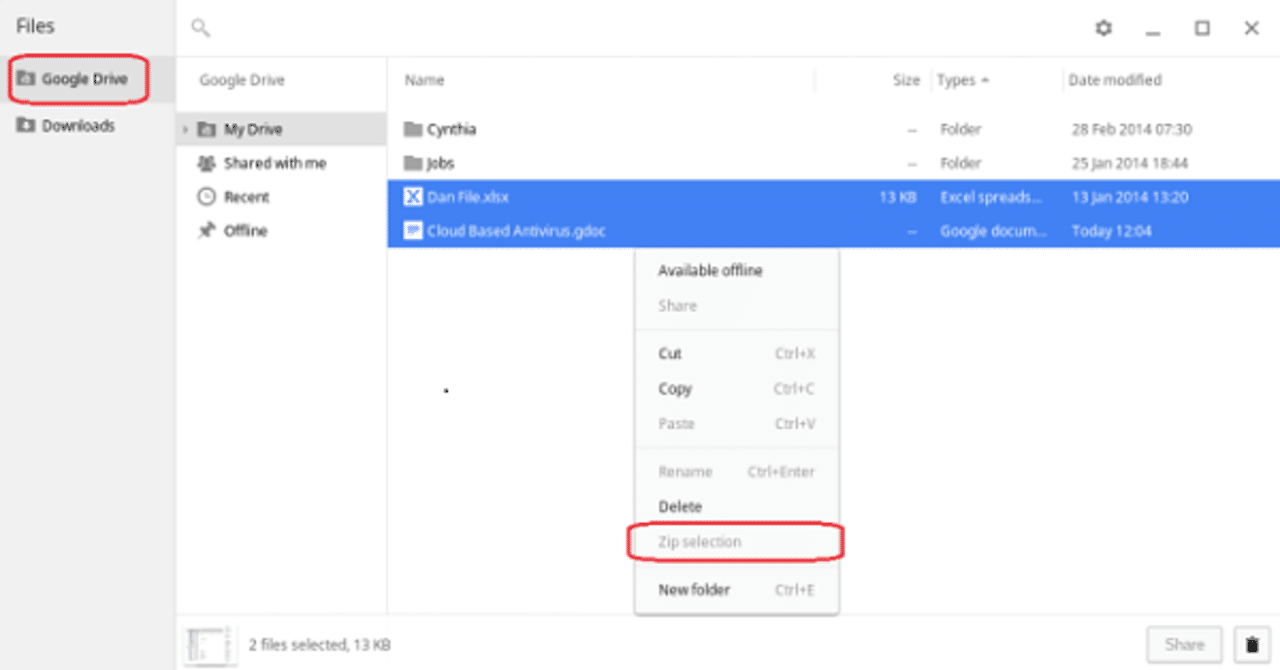Screen dimensions: 1280x670
Task: Click the '28 Feb 2014 07:30' date
Action: click(x=1130, y=130)
